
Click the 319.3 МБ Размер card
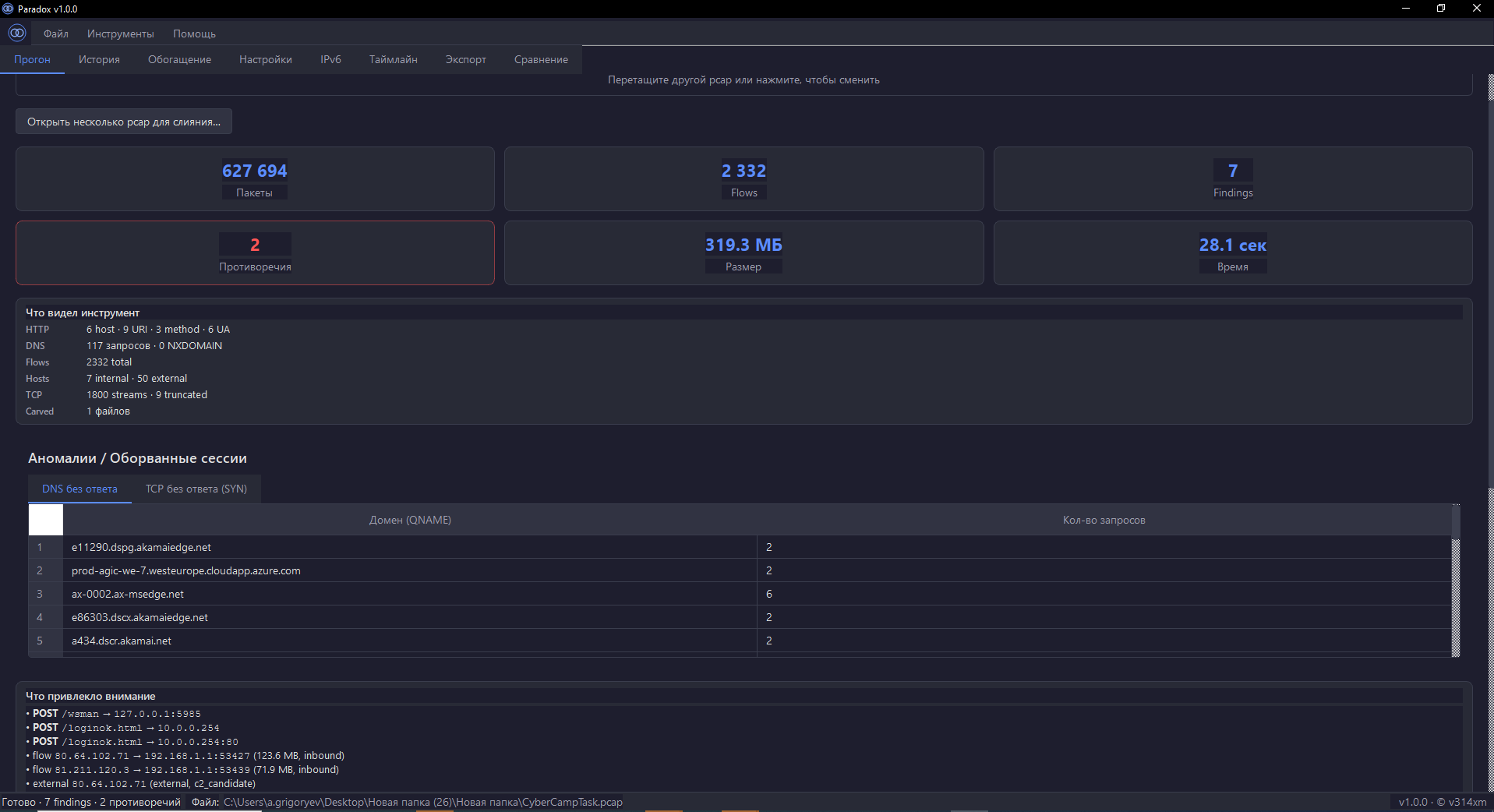coord(744,252)
